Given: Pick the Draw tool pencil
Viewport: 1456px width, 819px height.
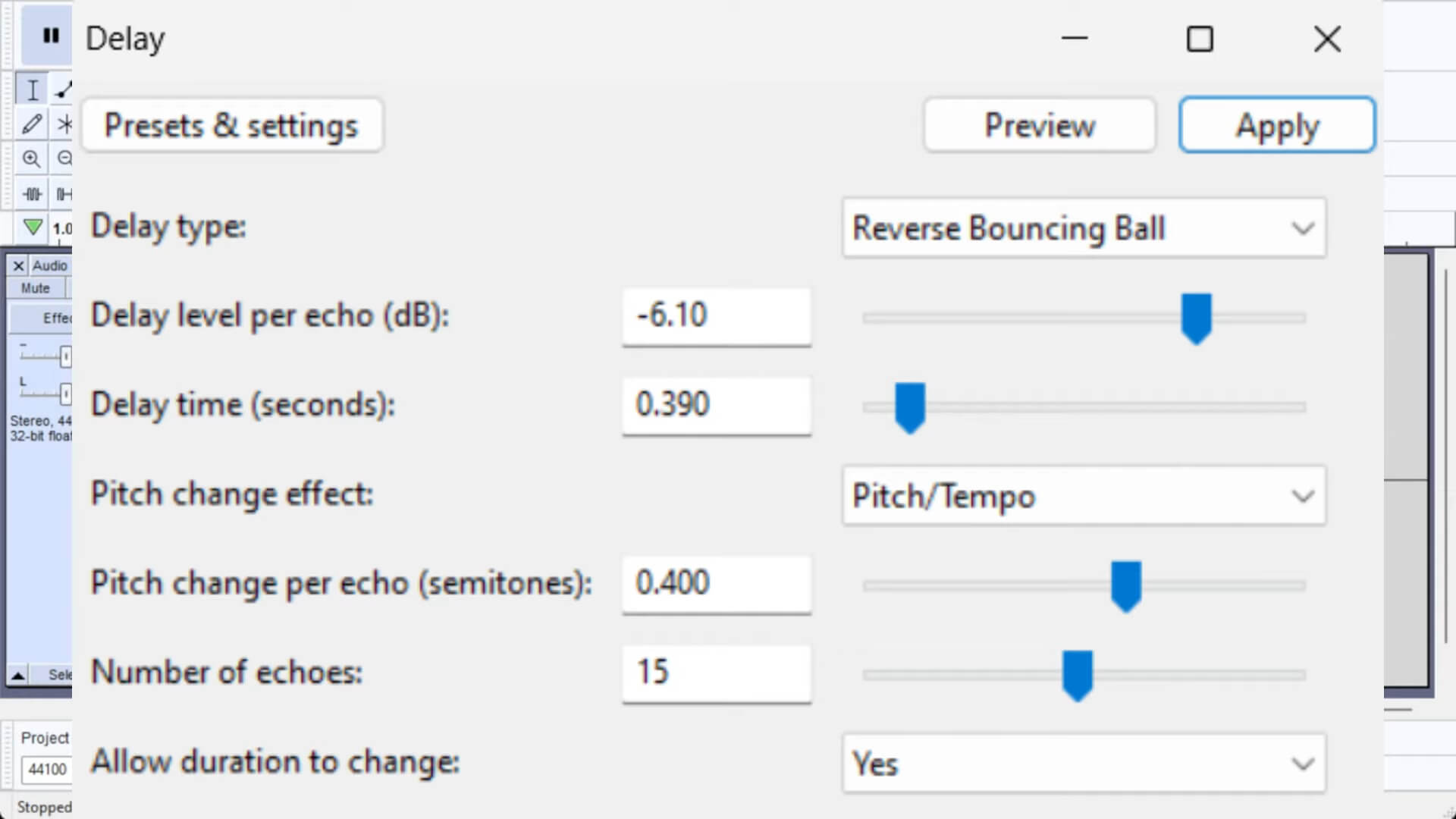Looking at the screenshot, I should (32, 124).
